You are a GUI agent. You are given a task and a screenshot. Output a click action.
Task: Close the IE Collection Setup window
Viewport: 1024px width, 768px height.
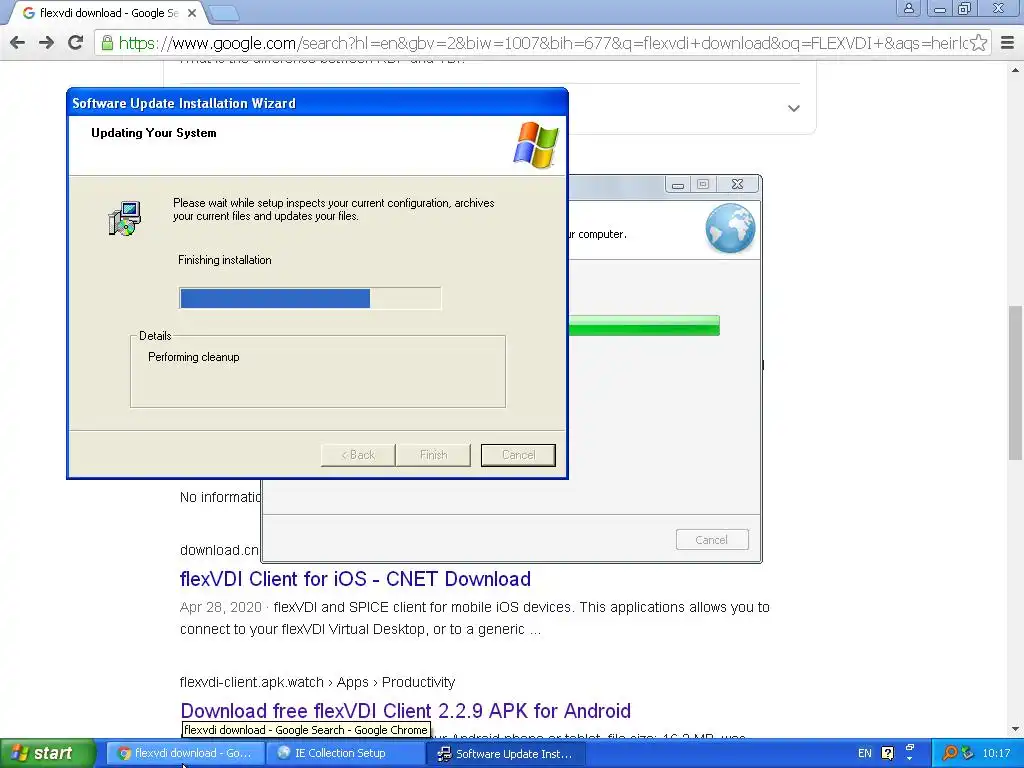pos(737,185)
